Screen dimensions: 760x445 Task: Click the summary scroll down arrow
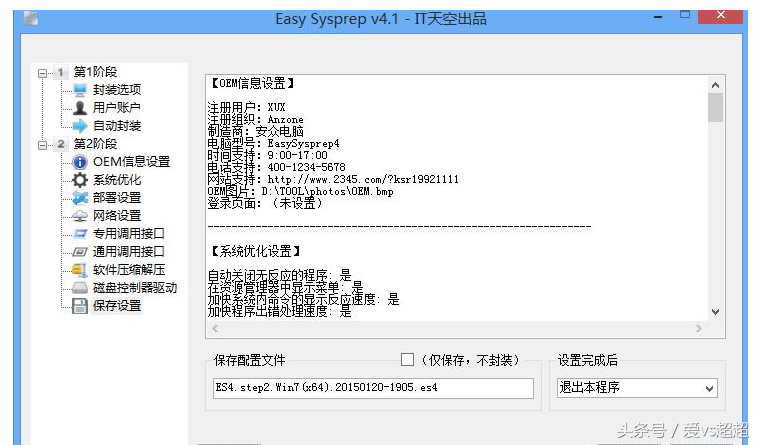coord(715,312)
